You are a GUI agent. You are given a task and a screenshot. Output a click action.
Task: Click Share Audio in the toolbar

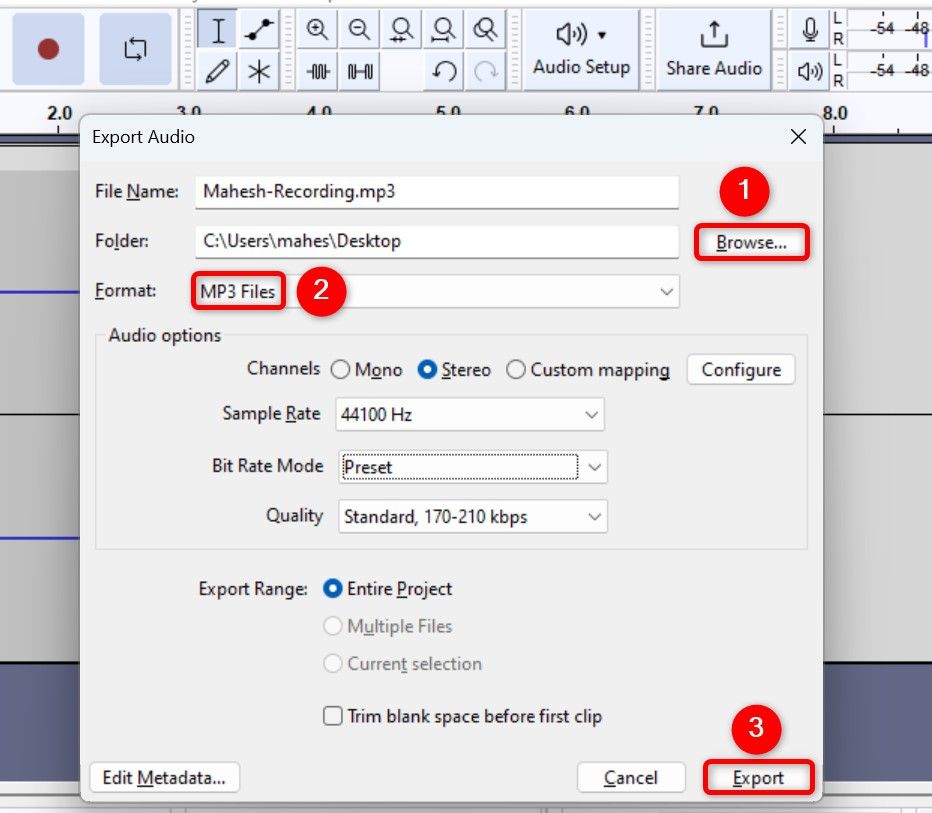pos(713,48)
